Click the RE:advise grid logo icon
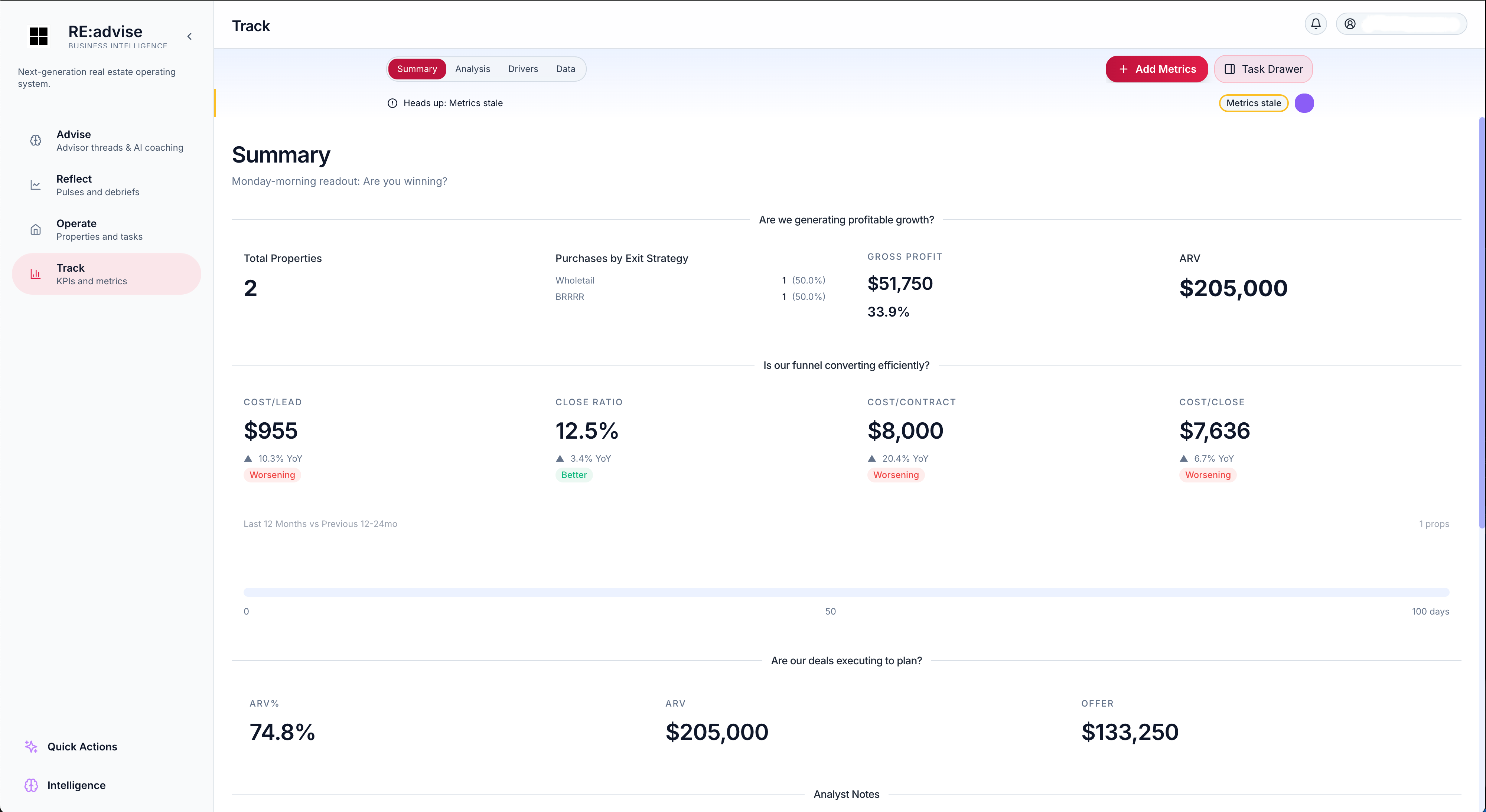The height and width of the screenshot is (812, 1486). [x=38, y=36]
